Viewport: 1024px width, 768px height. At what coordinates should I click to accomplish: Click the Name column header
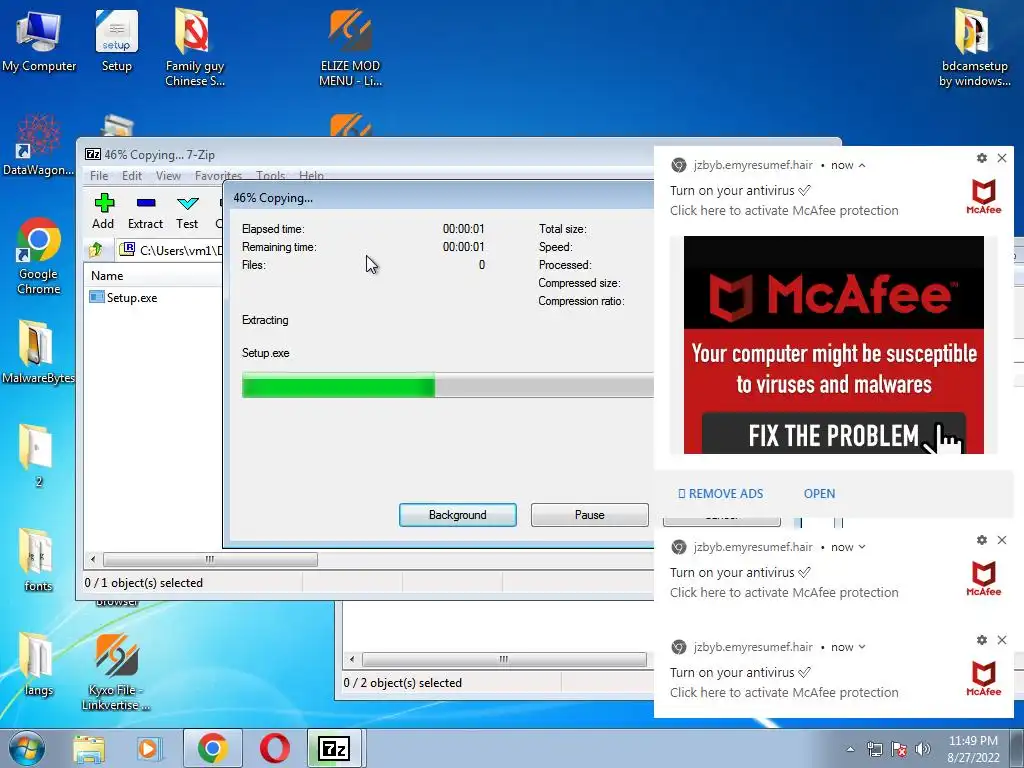pos(153,276)
